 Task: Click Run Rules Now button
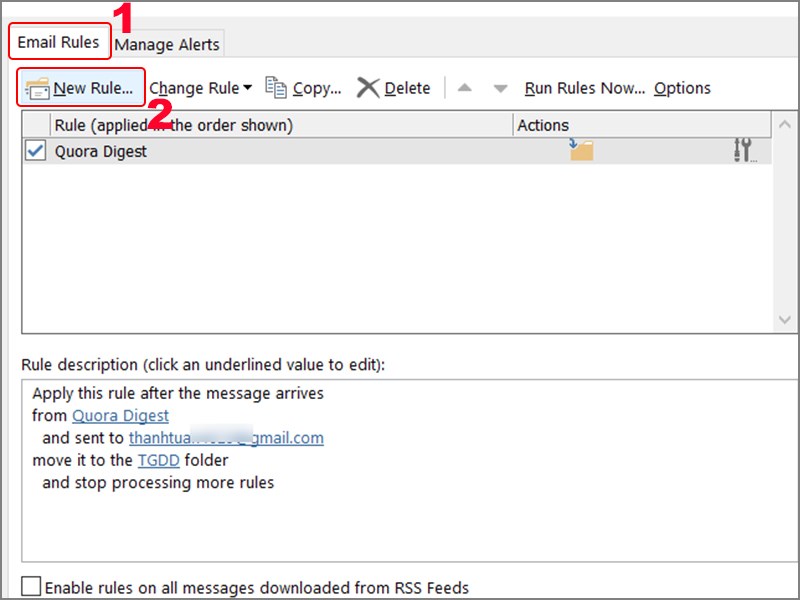(584, 88)
